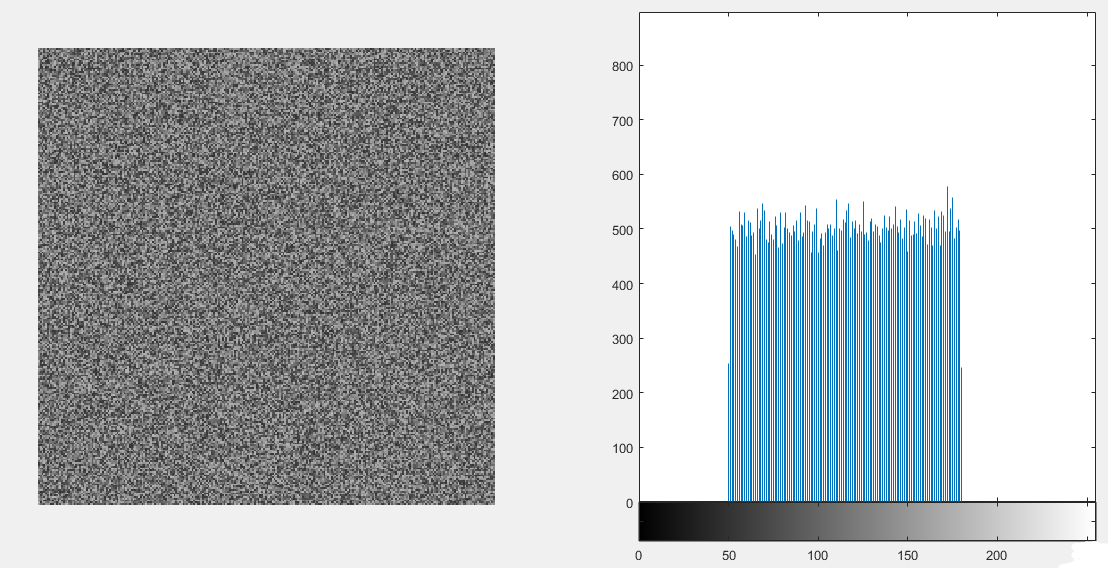Click y-axis label 100 on left axis
This screenshot has width=1108, height=568.
tap(623, 448)
